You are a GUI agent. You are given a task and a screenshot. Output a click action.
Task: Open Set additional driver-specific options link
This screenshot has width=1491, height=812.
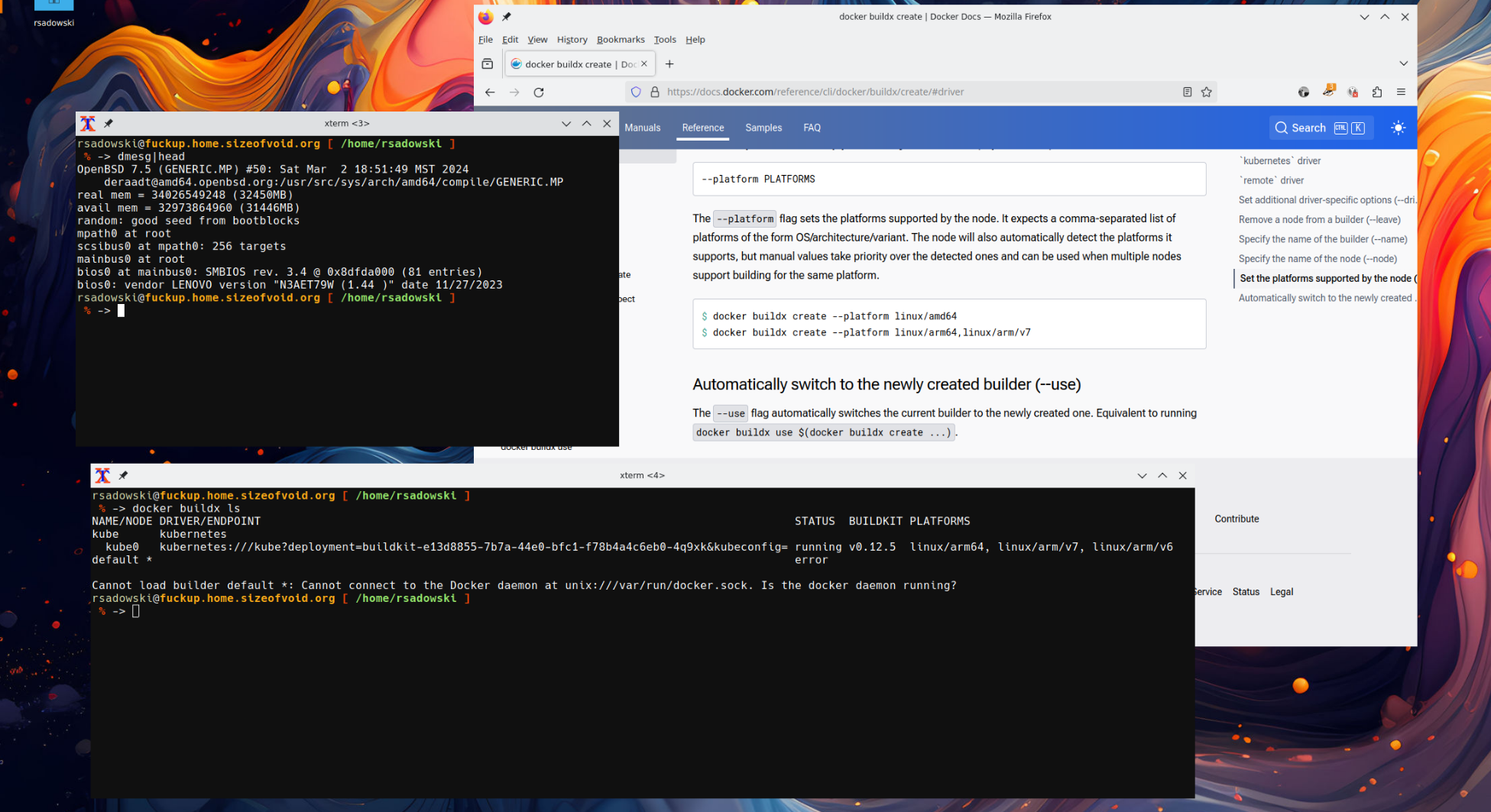[1327, 200]
